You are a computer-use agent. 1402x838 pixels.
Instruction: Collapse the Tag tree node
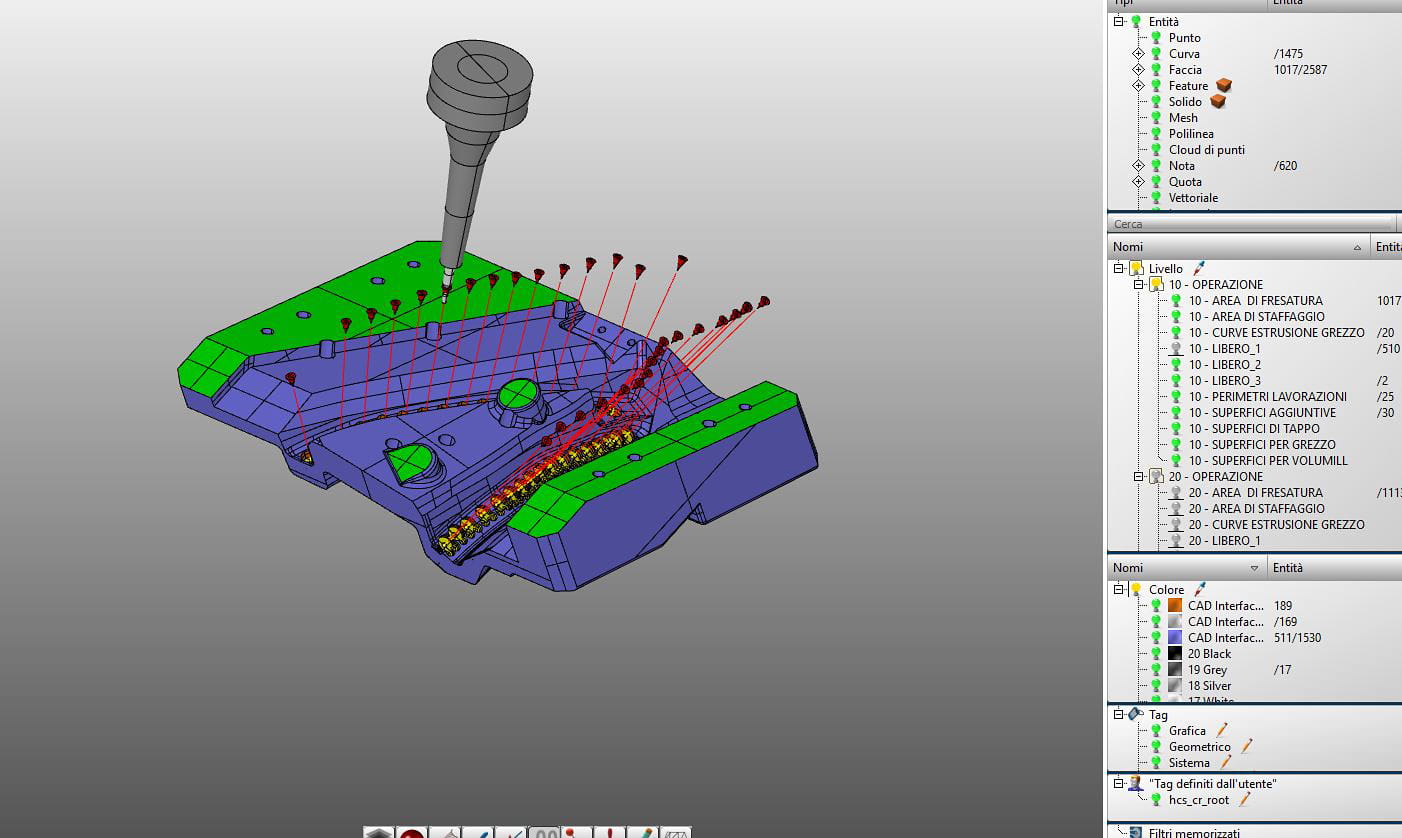pyautogui.click(x=1118, y=714)
